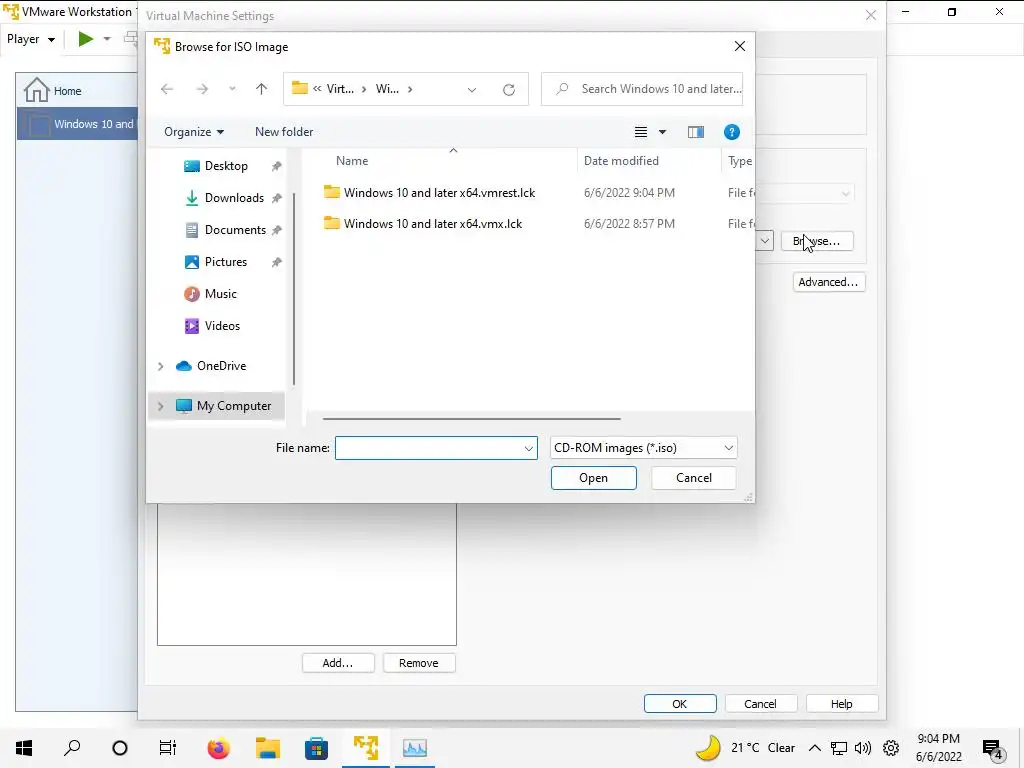
Task: Go up one folder level
Action: coord(261,89)
